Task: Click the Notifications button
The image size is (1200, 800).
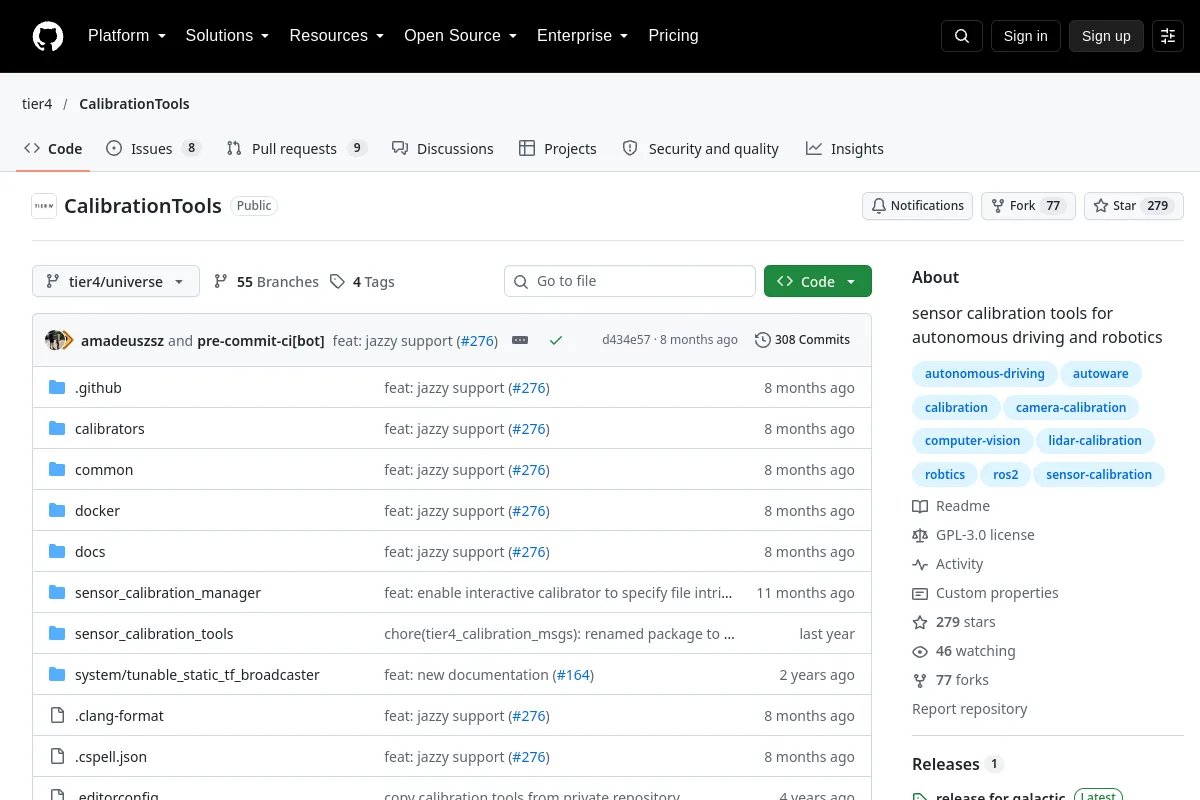Action: pyautogui.click(x=917, y=206)
